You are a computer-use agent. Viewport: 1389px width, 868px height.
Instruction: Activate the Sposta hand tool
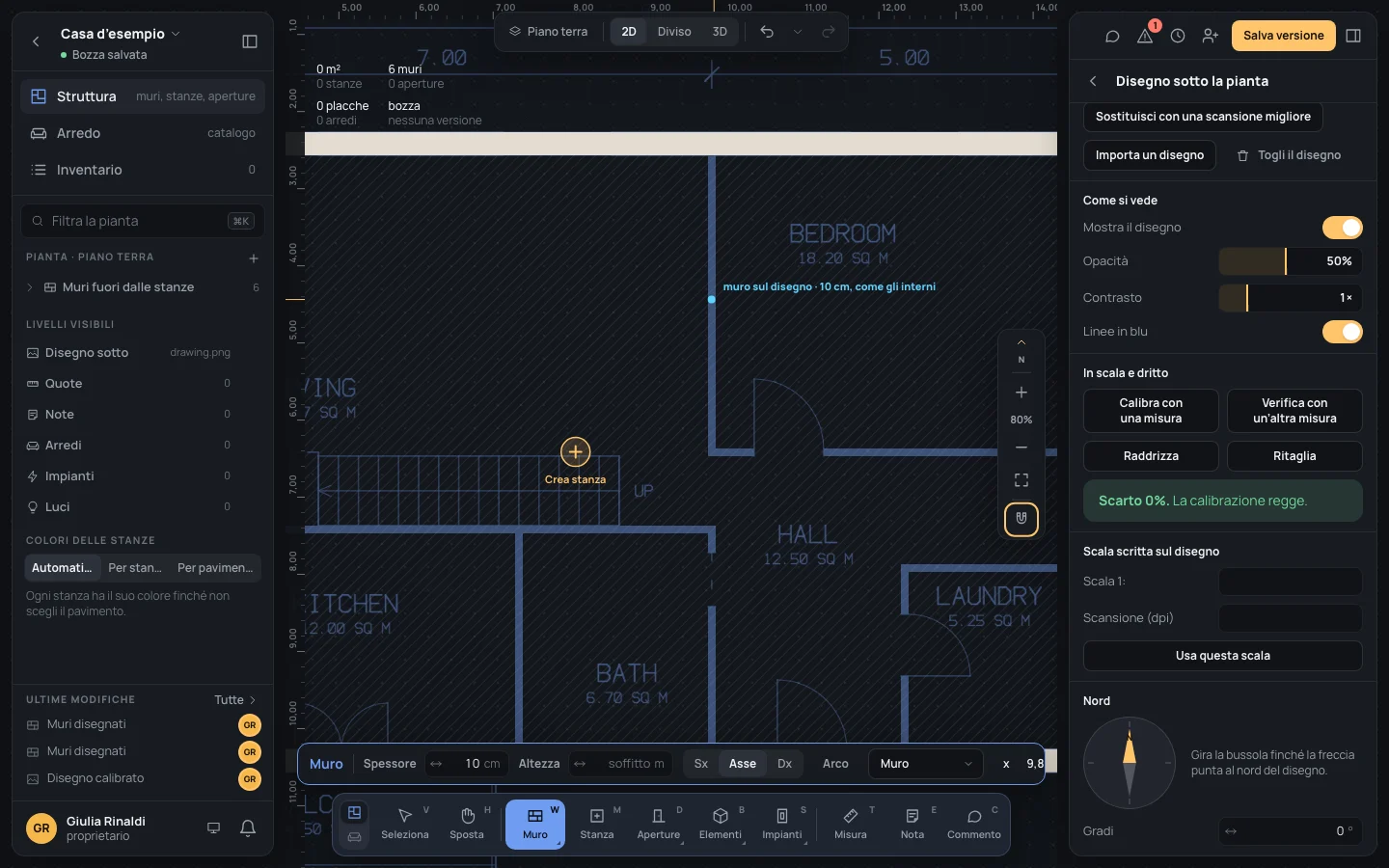[467, 824]
